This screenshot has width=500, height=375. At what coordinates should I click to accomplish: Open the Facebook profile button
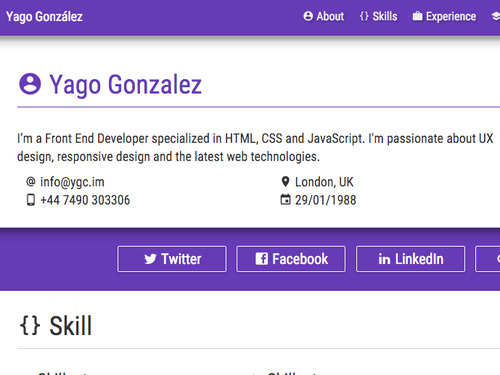291,259
